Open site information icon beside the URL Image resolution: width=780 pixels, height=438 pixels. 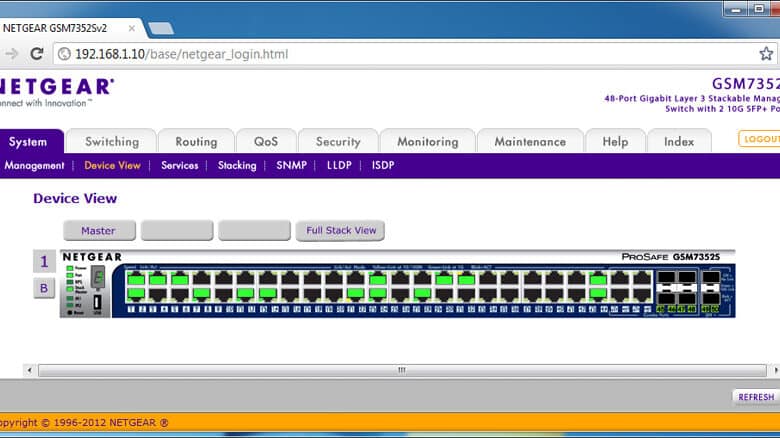coord(64,54)
